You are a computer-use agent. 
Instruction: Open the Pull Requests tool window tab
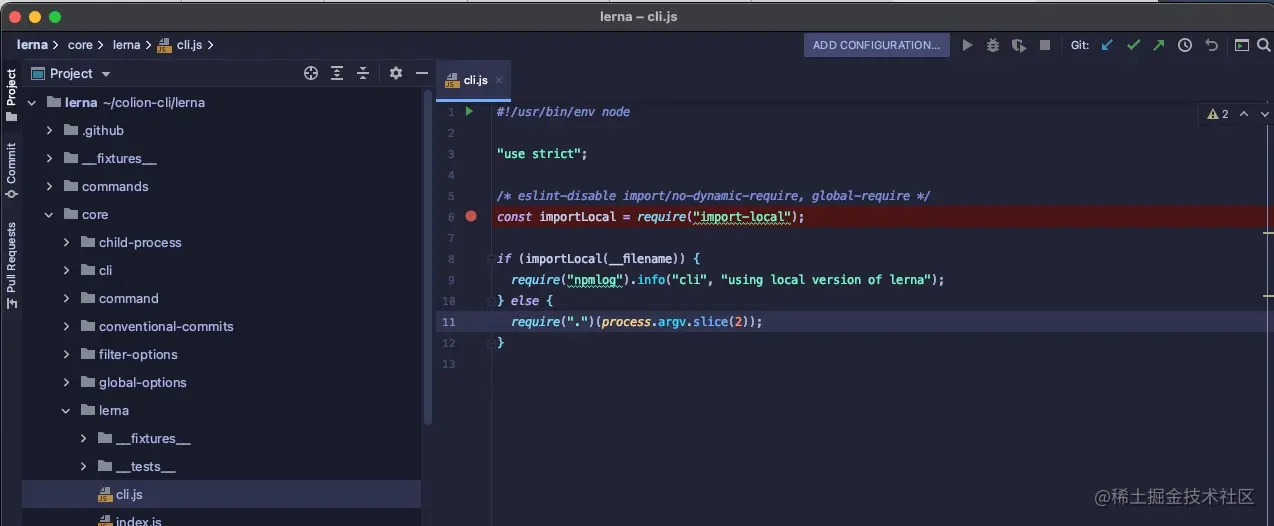coord(11,264)
